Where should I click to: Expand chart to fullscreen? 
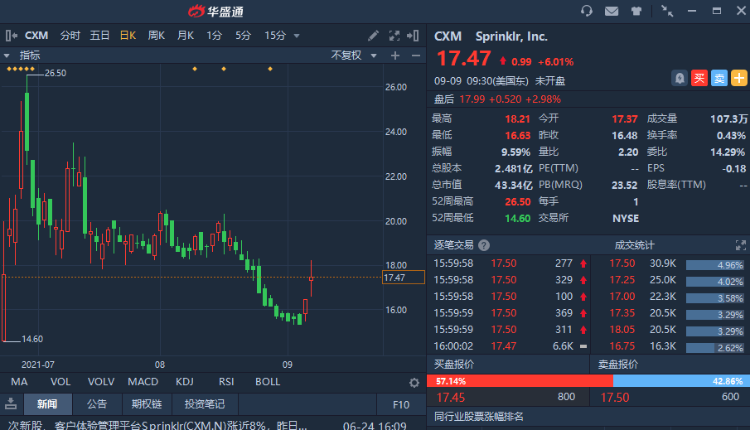pos(394,35)
